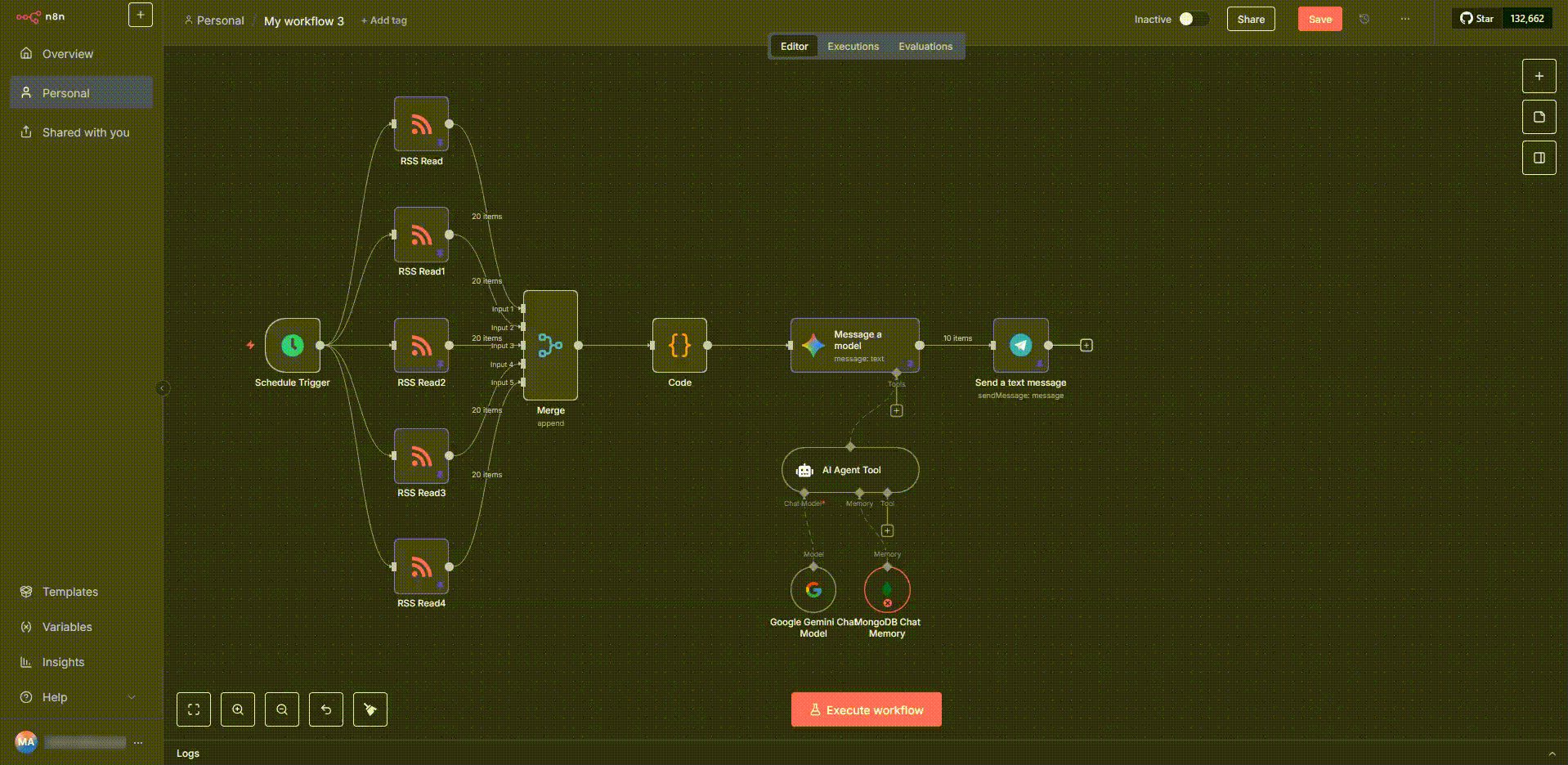Open the Google Gemini Chat Model node
1568x765 pixels.
(x=813, y=589)
